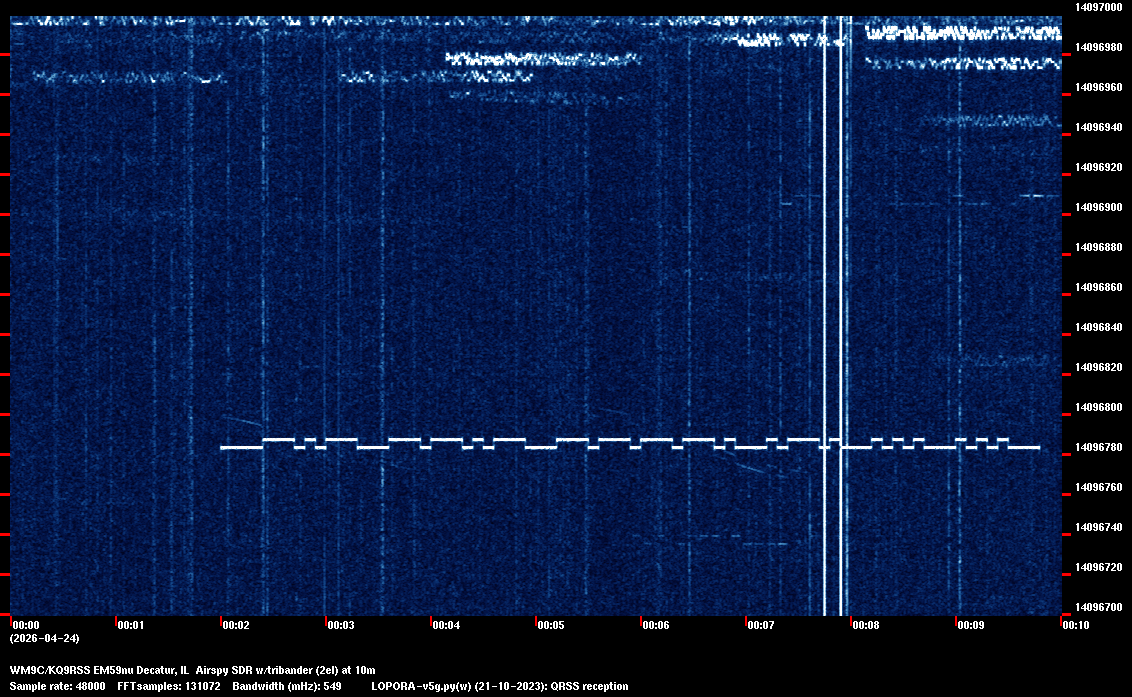Click the 14096960 frequency scale label
1132x697 pixels.
click(1097, 87)
